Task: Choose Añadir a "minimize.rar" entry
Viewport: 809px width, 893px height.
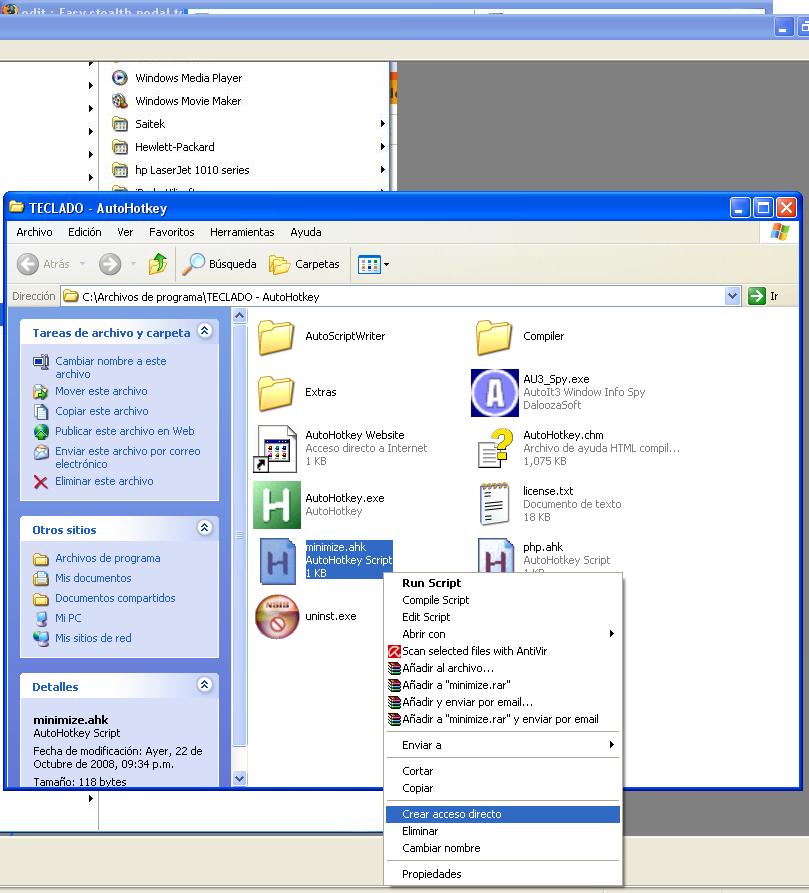Action: click(x=503, y=686)
